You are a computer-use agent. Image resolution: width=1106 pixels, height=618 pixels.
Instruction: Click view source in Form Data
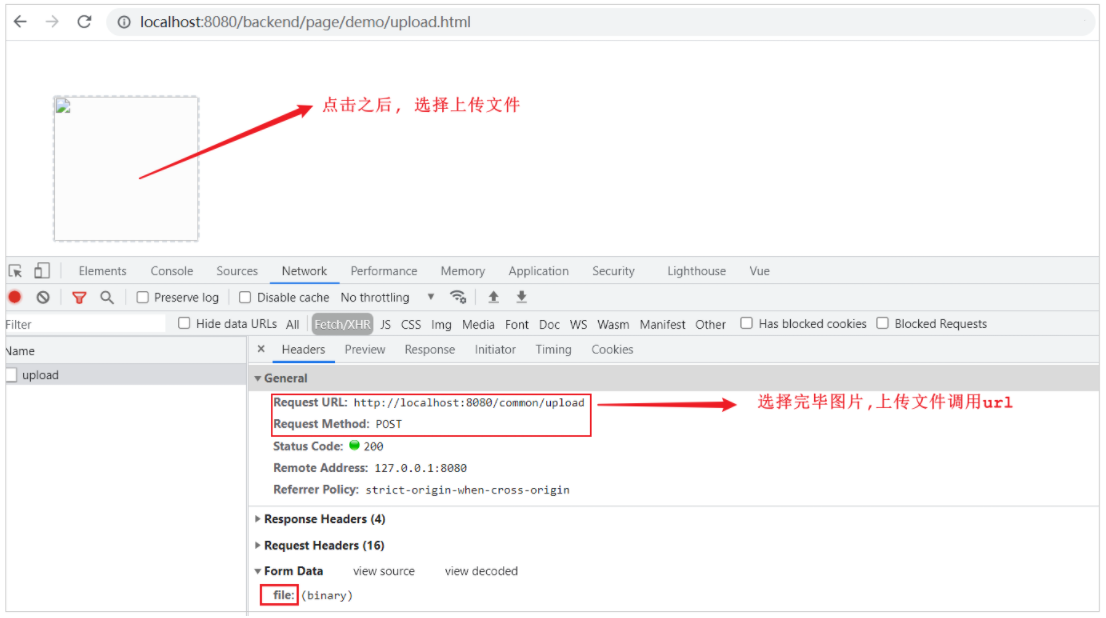point(384,571)
